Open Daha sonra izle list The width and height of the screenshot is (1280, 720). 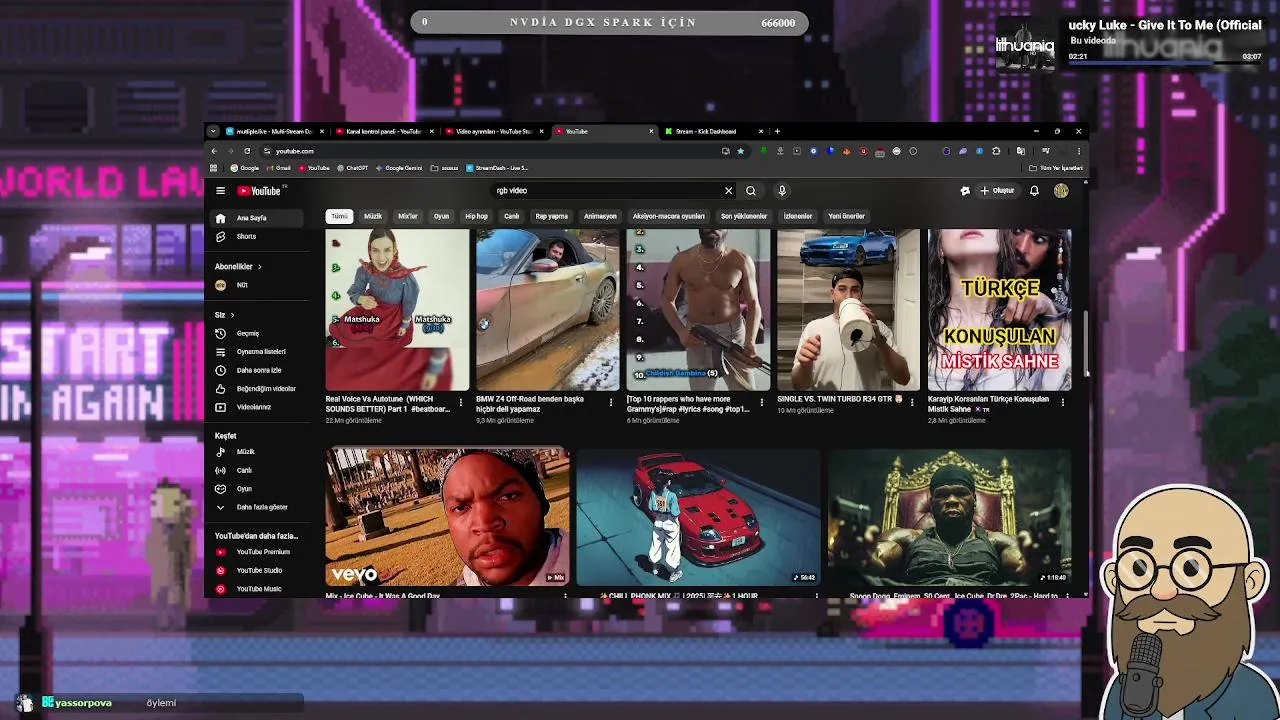click(255, 370)
